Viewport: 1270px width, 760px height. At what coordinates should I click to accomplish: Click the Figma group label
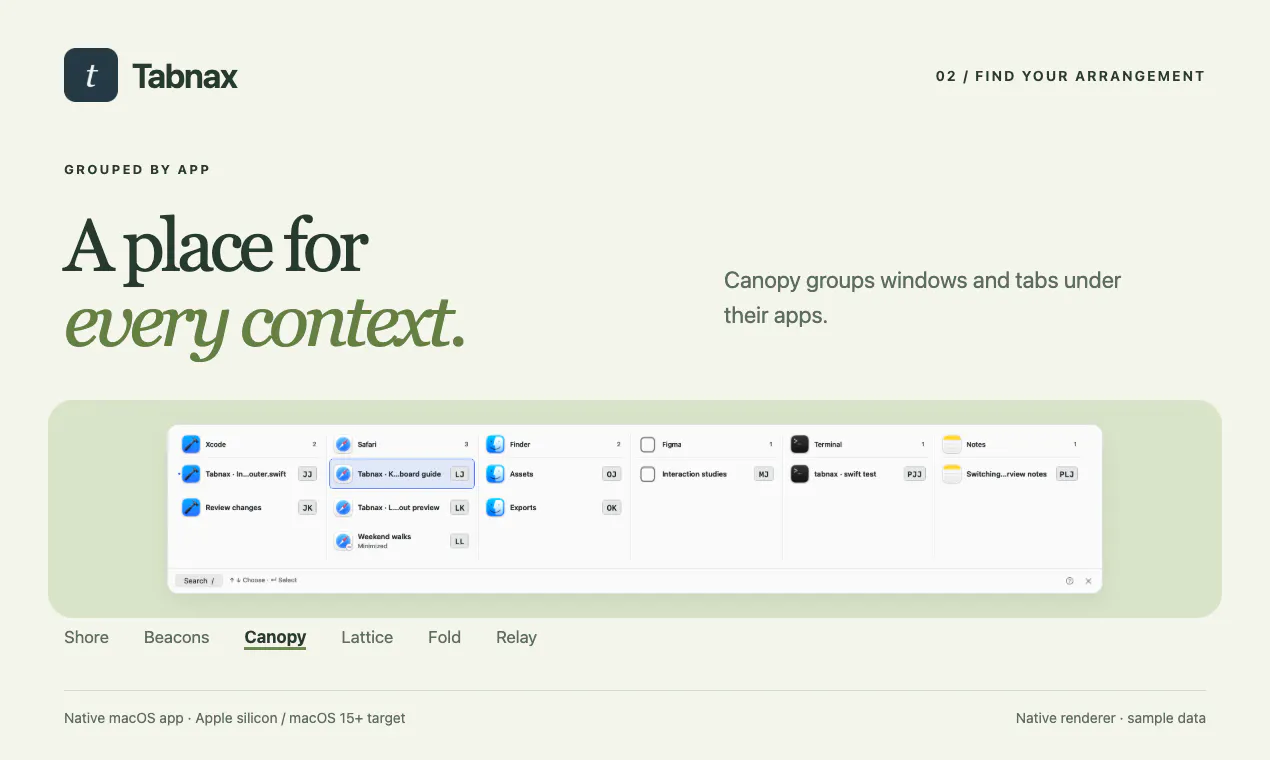671,444
